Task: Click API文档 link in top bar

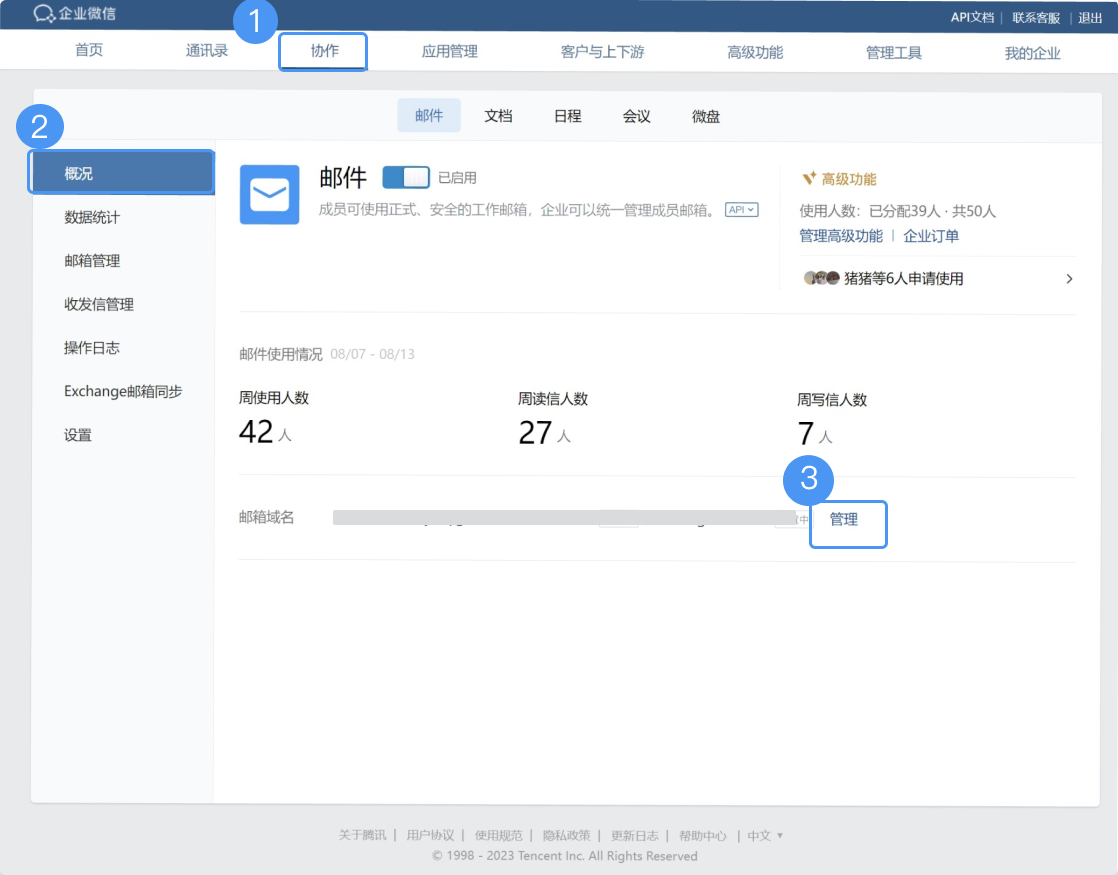Action: coord(971,17)
